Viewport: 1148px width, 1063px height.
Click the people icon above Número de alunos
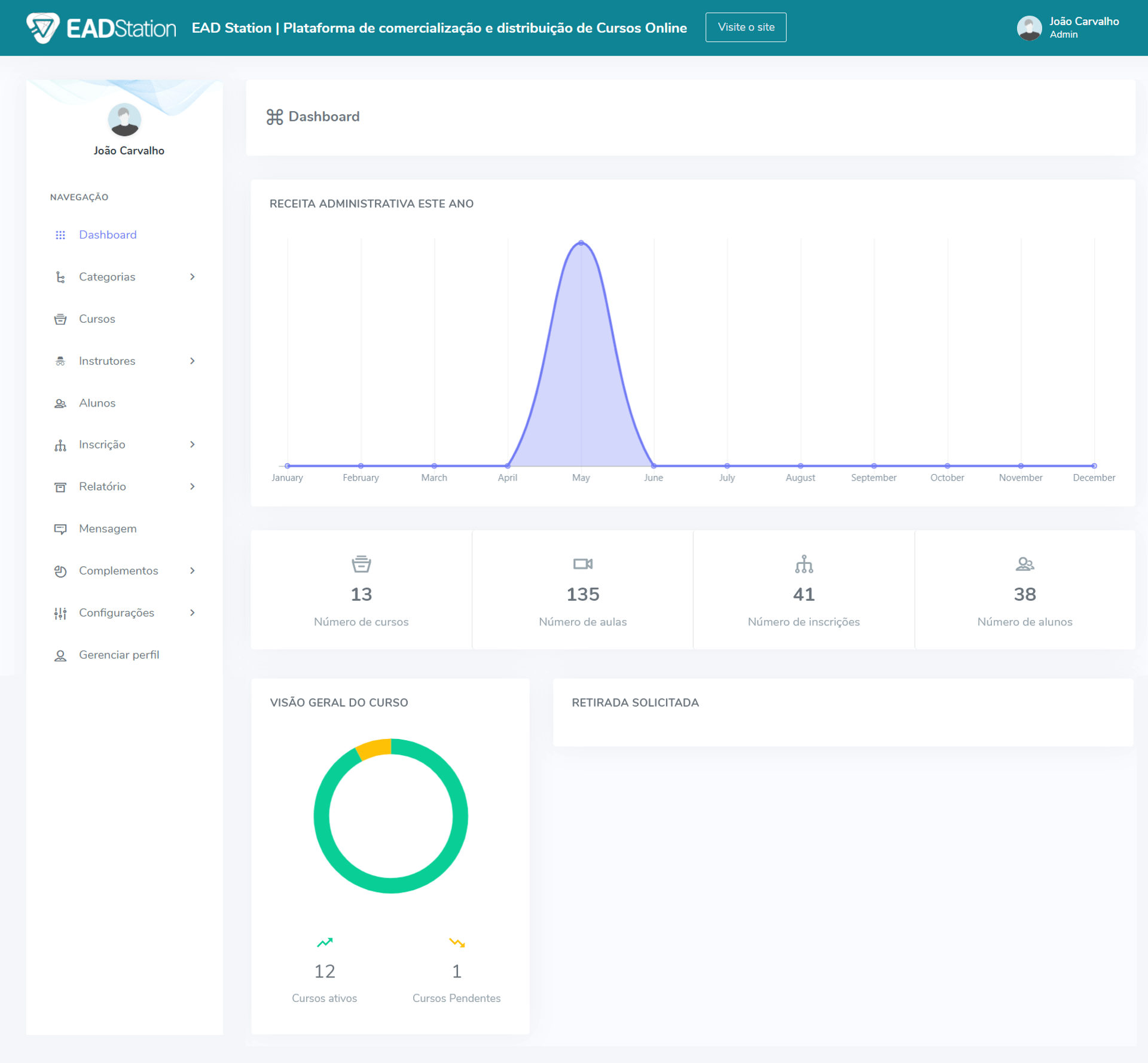click(x=1025, y=563)
